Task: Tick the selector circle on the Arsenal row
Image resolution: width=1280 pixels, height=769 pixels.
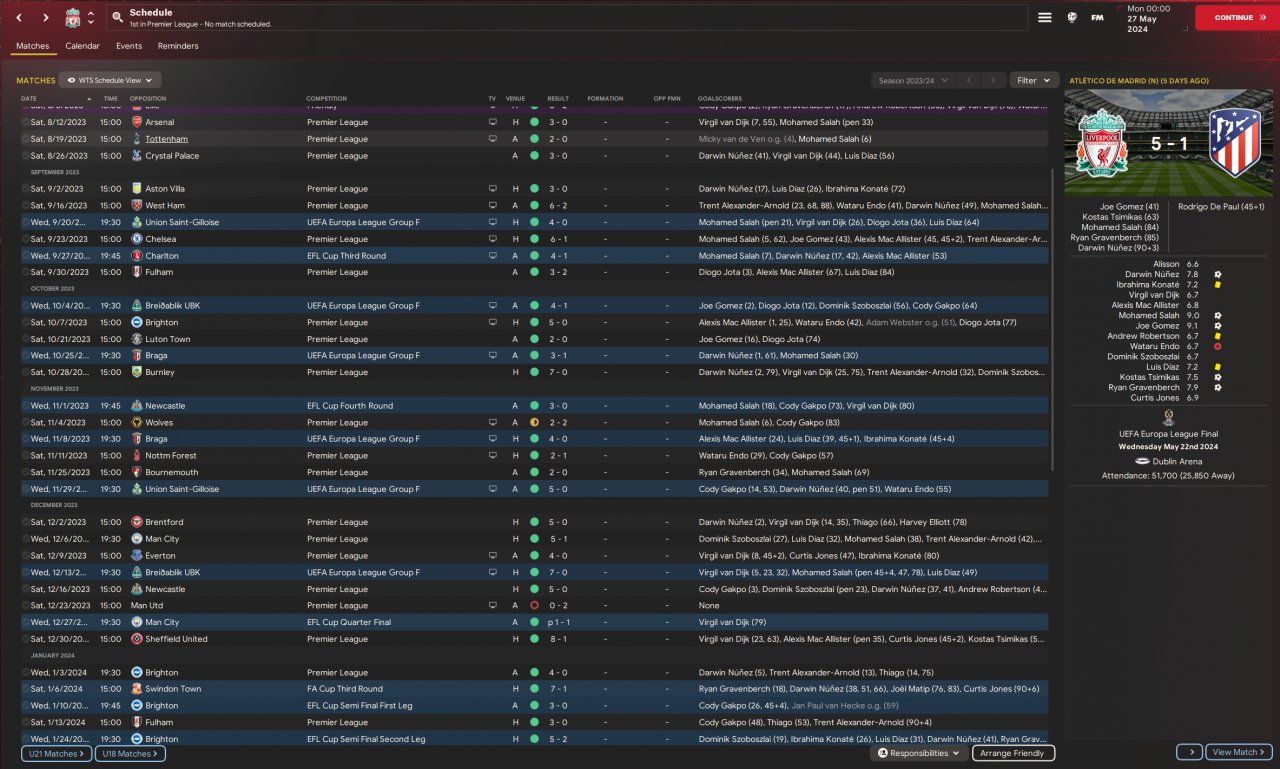Action: point(25,122)
